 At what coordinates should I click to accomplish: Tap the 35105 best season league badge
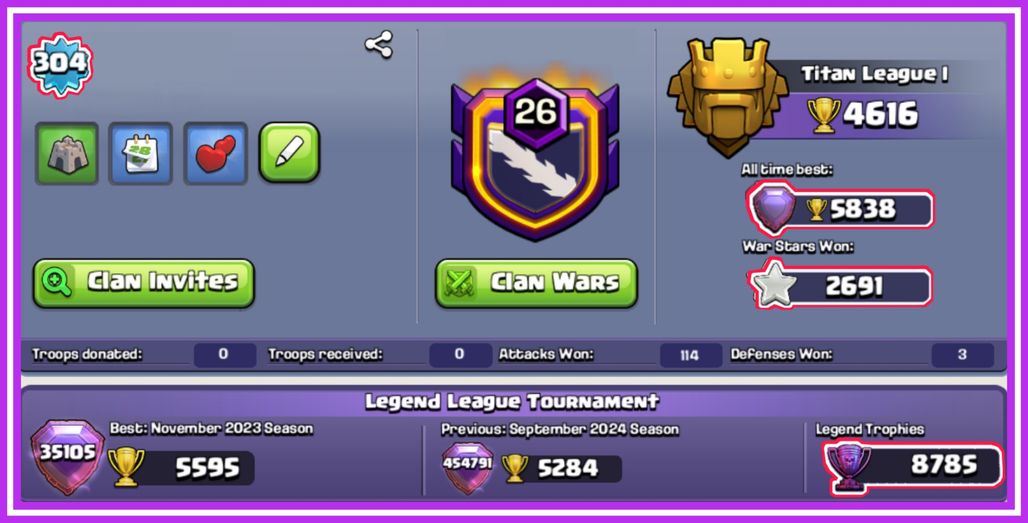[67, 457]
